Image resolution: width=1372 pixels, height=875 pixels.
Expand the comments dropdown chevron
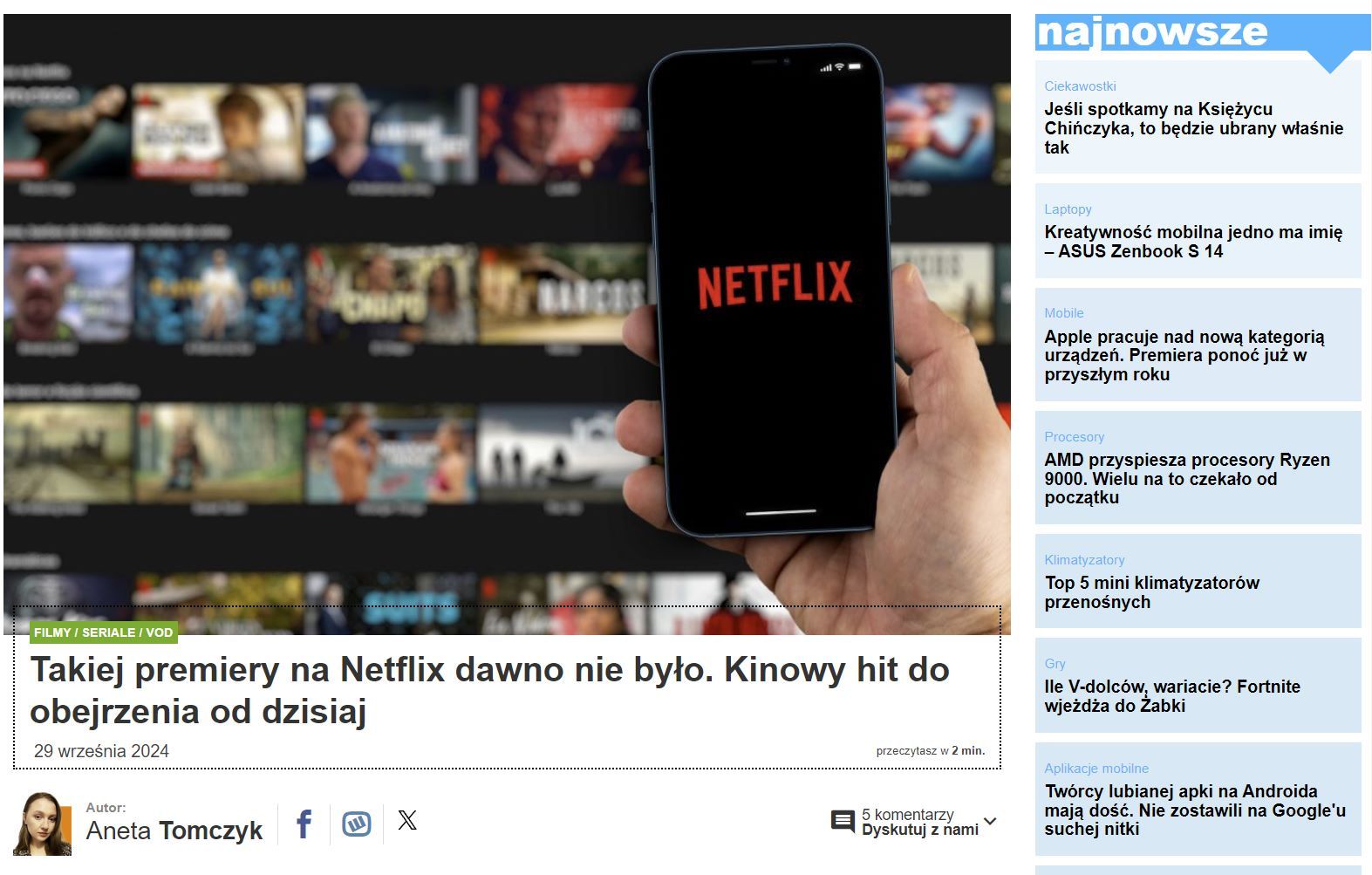990,822
